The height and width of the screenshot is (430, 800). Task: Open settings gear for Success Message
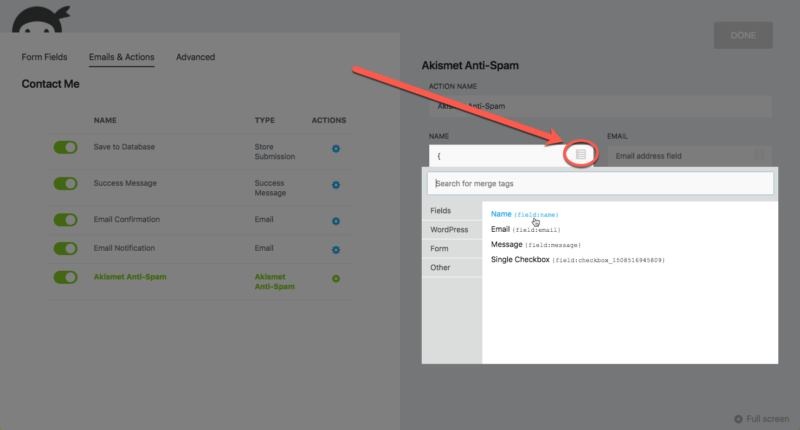[336, 185]
